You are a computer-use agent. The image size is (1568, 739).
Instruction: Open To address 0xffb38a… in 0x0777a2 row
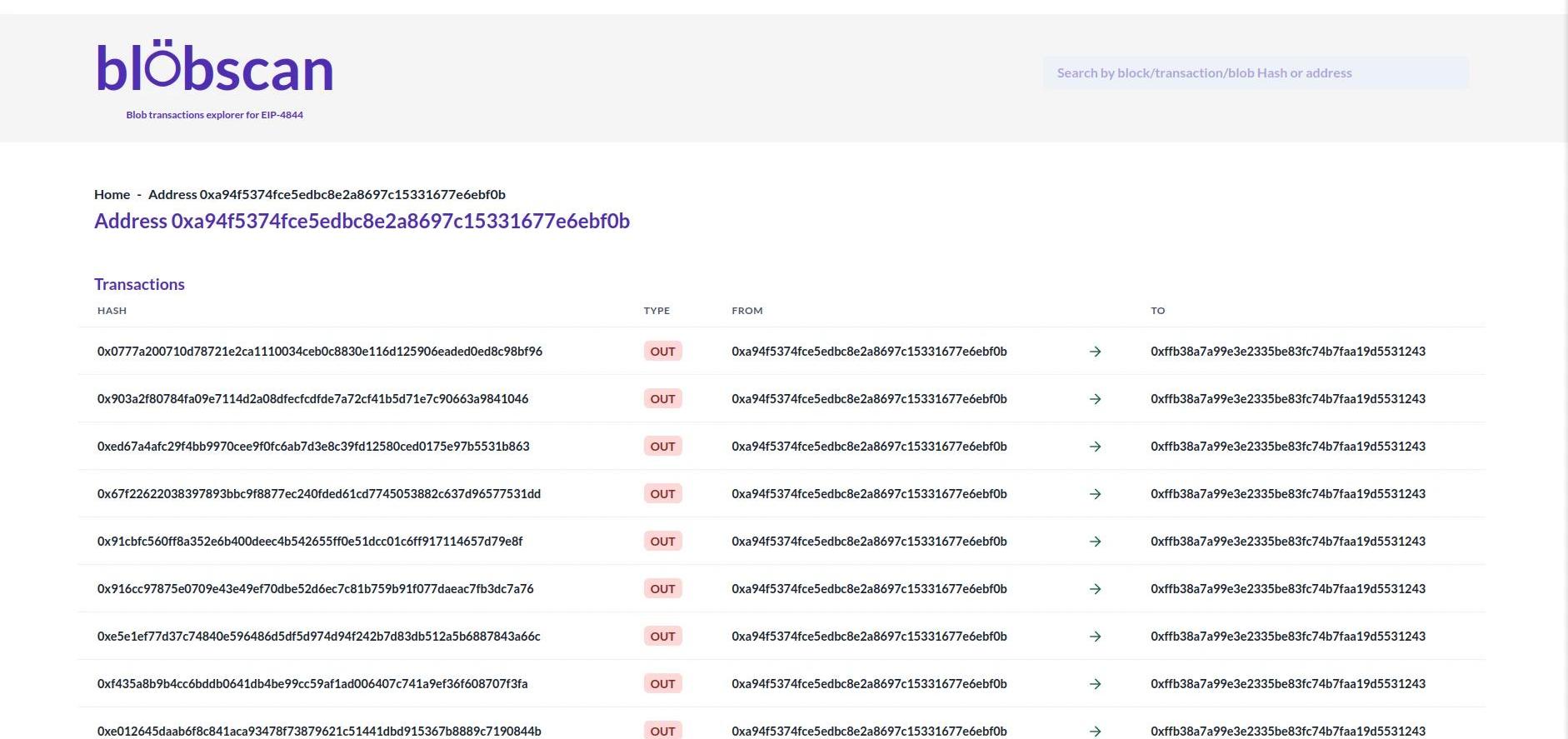[1288, 352]
